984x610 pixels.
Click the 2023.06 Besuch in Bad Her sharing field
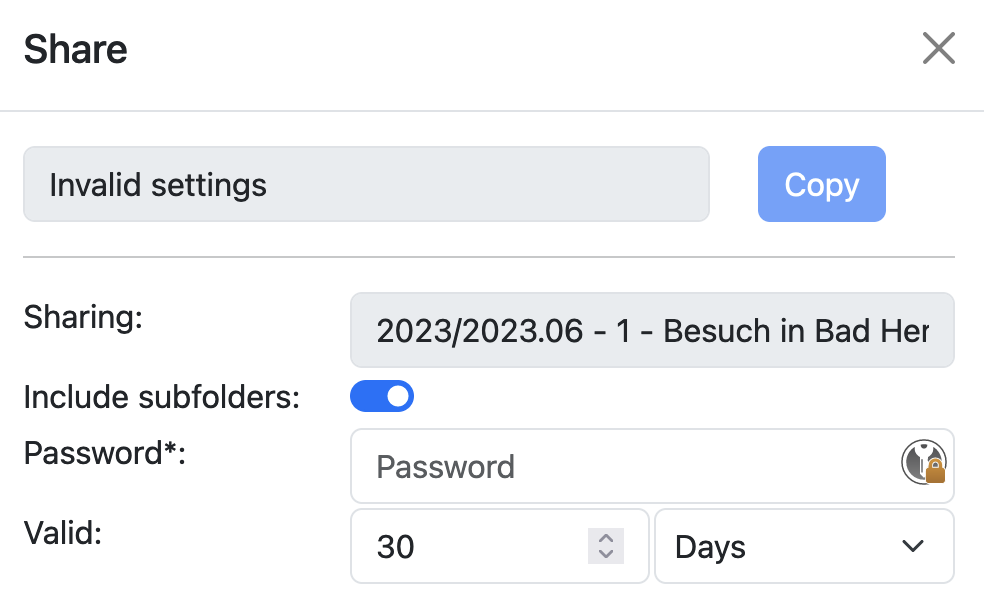click(652, 330)
